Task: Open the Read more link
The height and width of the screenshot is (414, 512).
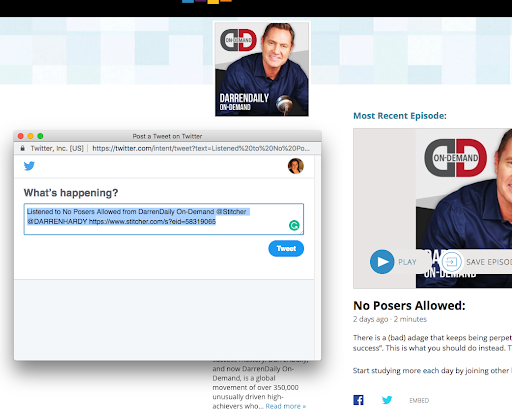Action: pyautogui.click(x=286, y=406)
